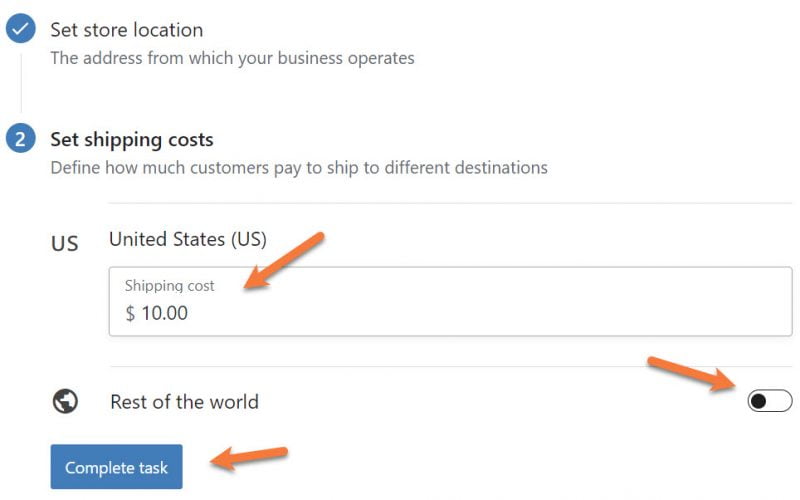This screenshot has width=800, height=500.
Task: Click the completed step checkmark icon
Action: pyautogui.click(x=20, y=30)
